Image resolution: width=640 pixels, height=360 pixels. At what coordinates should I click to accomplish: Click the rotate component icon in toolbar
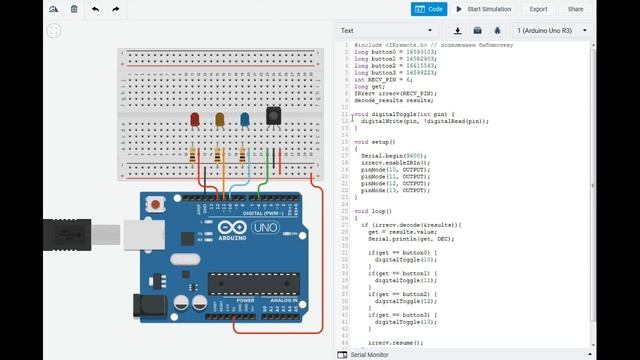(x=53, y=9)
